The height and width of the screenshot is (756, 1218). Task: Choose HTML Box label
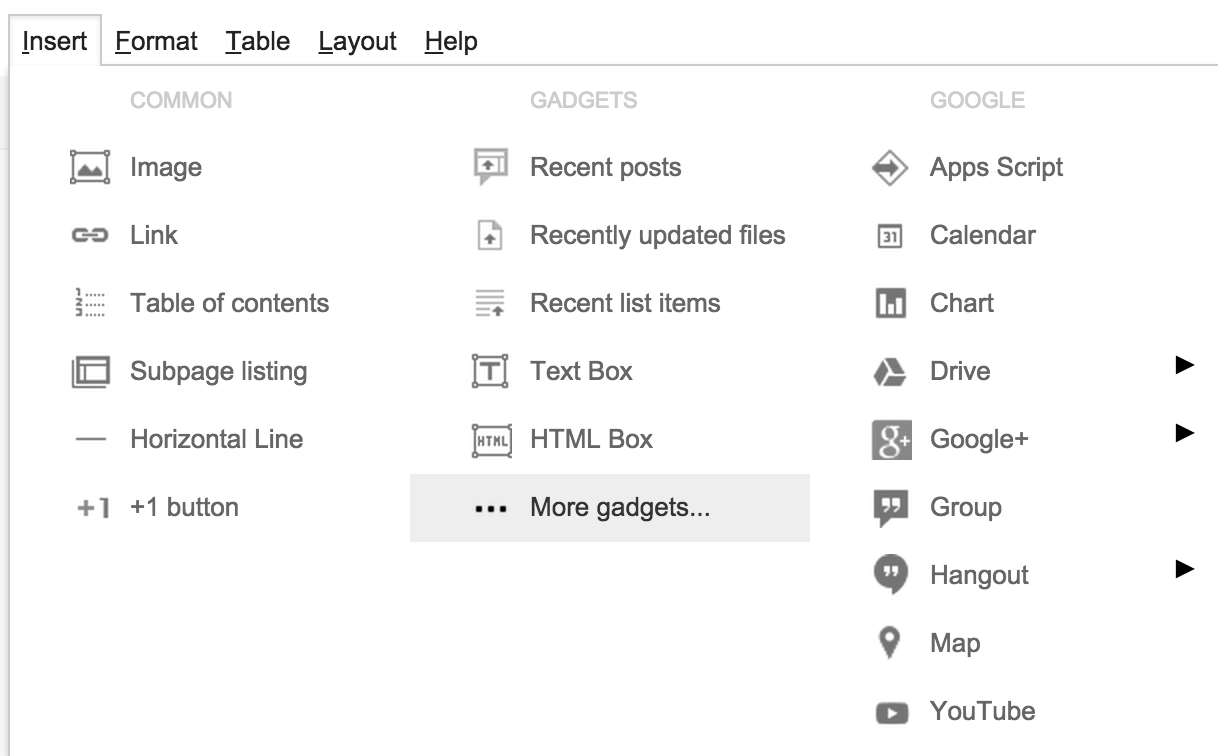[591, 439]
